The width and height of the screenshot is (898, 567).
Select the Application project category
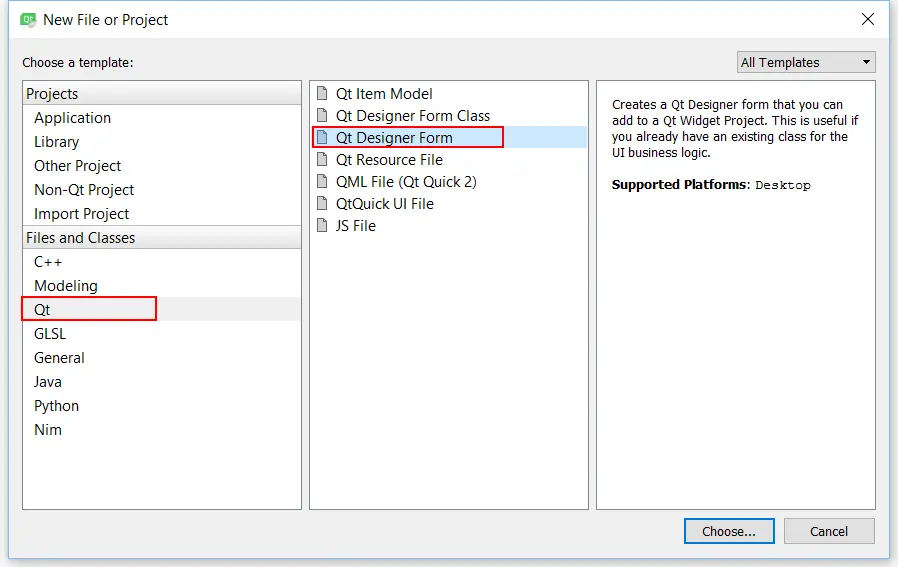(x=72, y=118)
